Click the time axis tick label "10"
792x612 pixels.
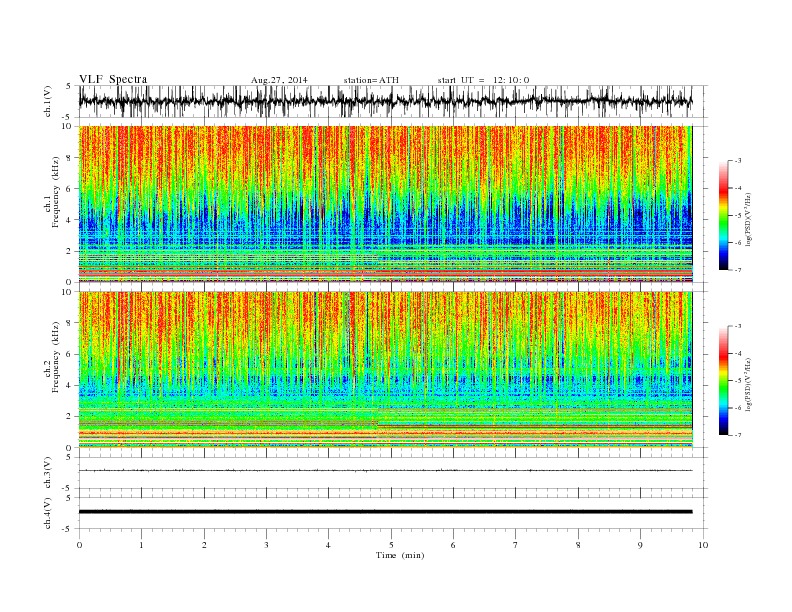pyautogui.click(x=703, y=545)
